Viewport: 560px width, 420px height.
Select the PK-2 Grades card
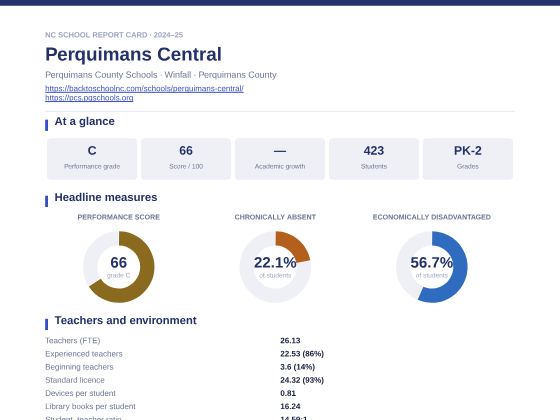pos(468,159)
